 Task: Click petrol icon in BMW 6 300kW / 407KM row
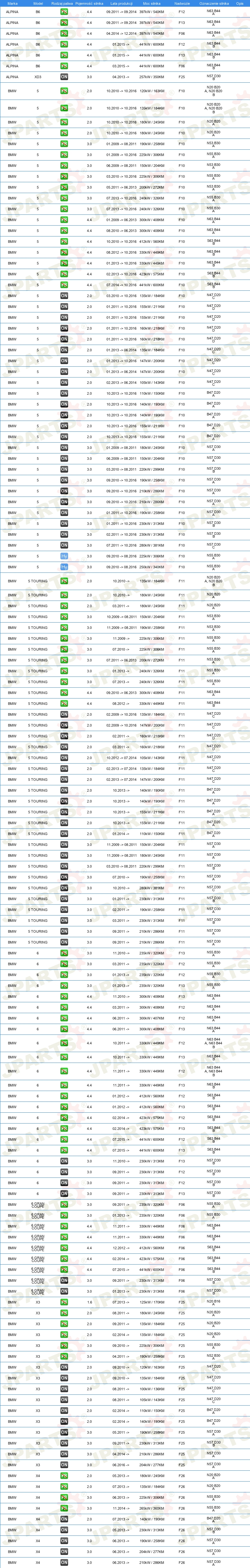point(64,1018)
